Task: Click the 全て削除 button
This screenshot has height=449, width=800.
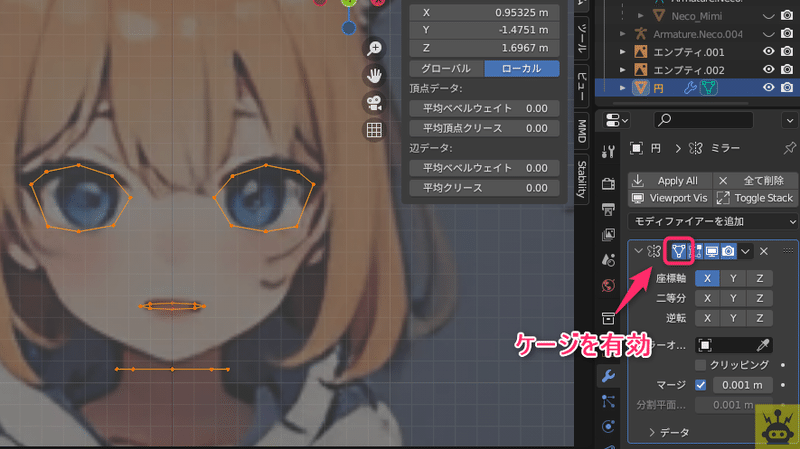Action: 755,181
